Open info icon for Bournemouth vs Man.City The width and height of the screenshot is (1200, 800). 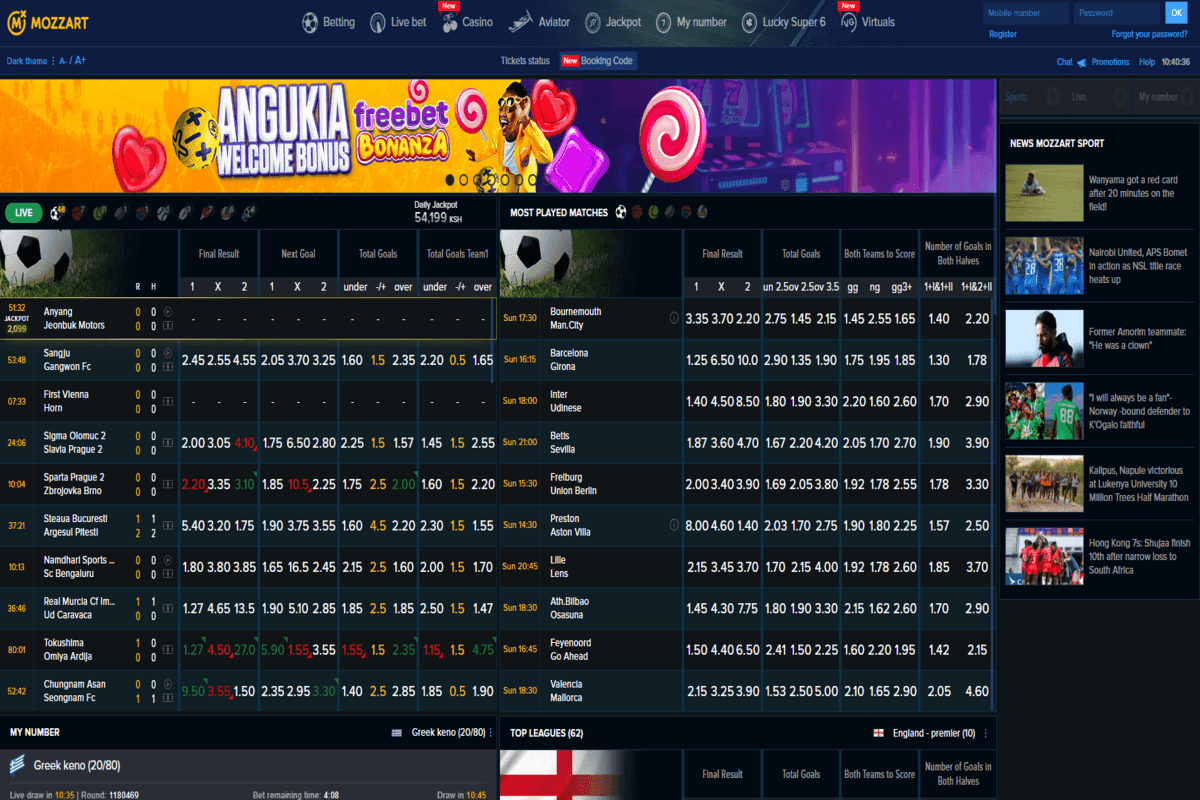674,318
